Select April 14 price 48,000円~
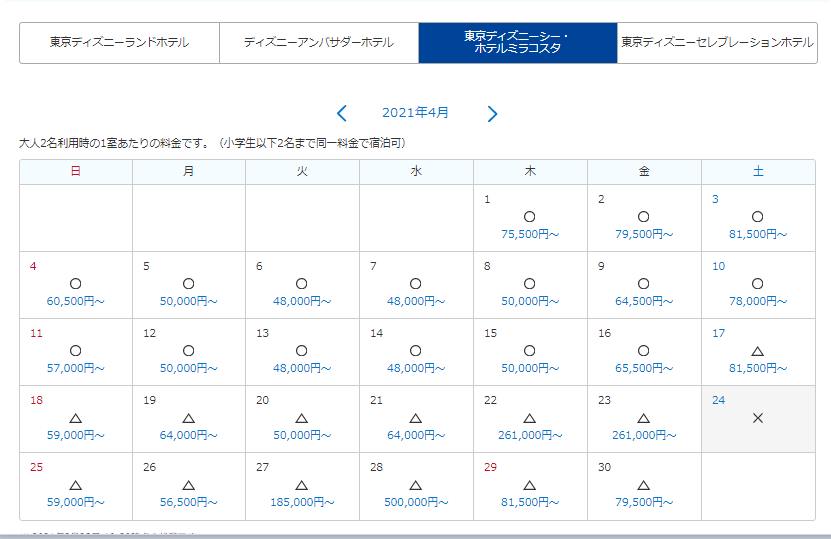 [416, 368]
